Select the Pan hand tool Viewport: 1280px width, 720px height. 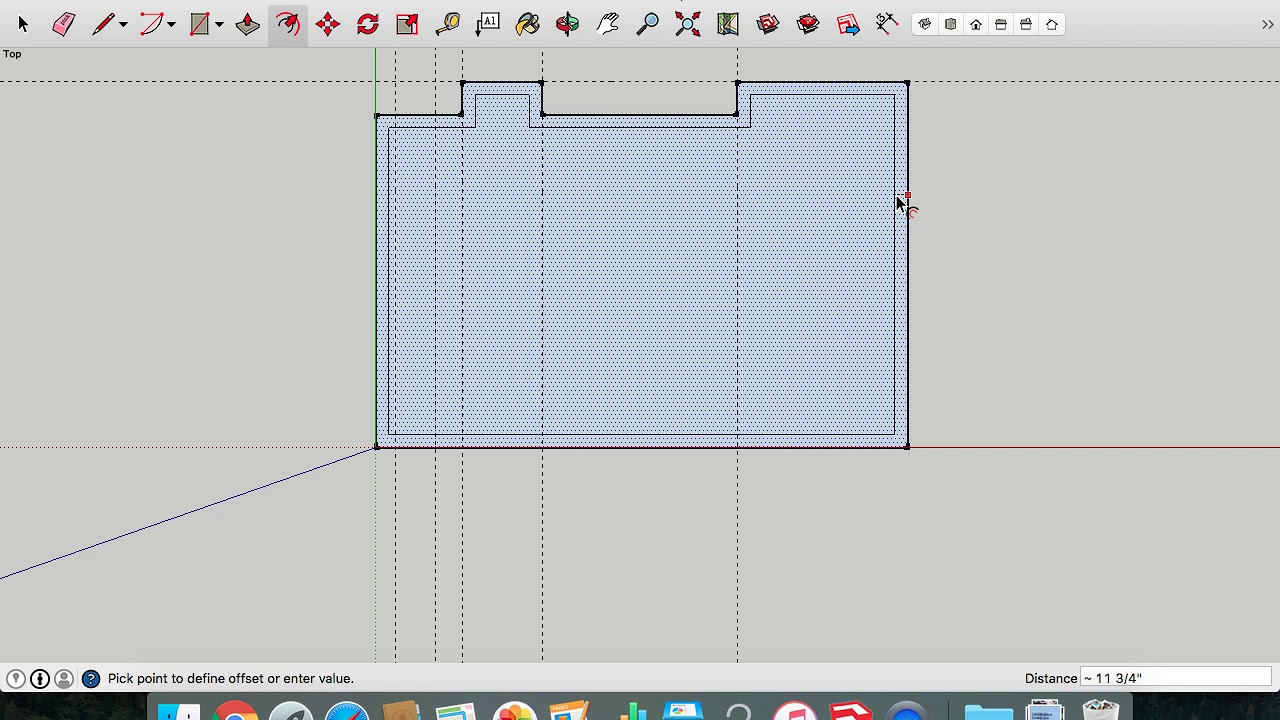click(607, 24)
